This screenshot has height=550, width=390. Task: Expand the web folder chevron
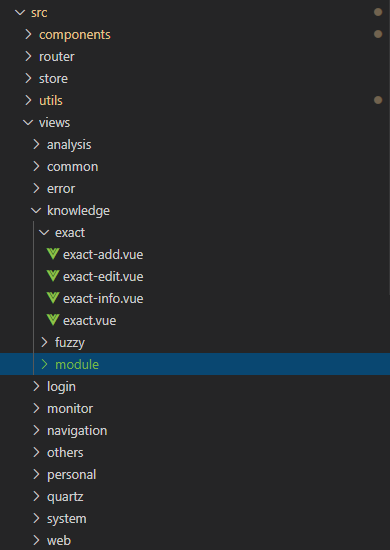pos(36,540)
